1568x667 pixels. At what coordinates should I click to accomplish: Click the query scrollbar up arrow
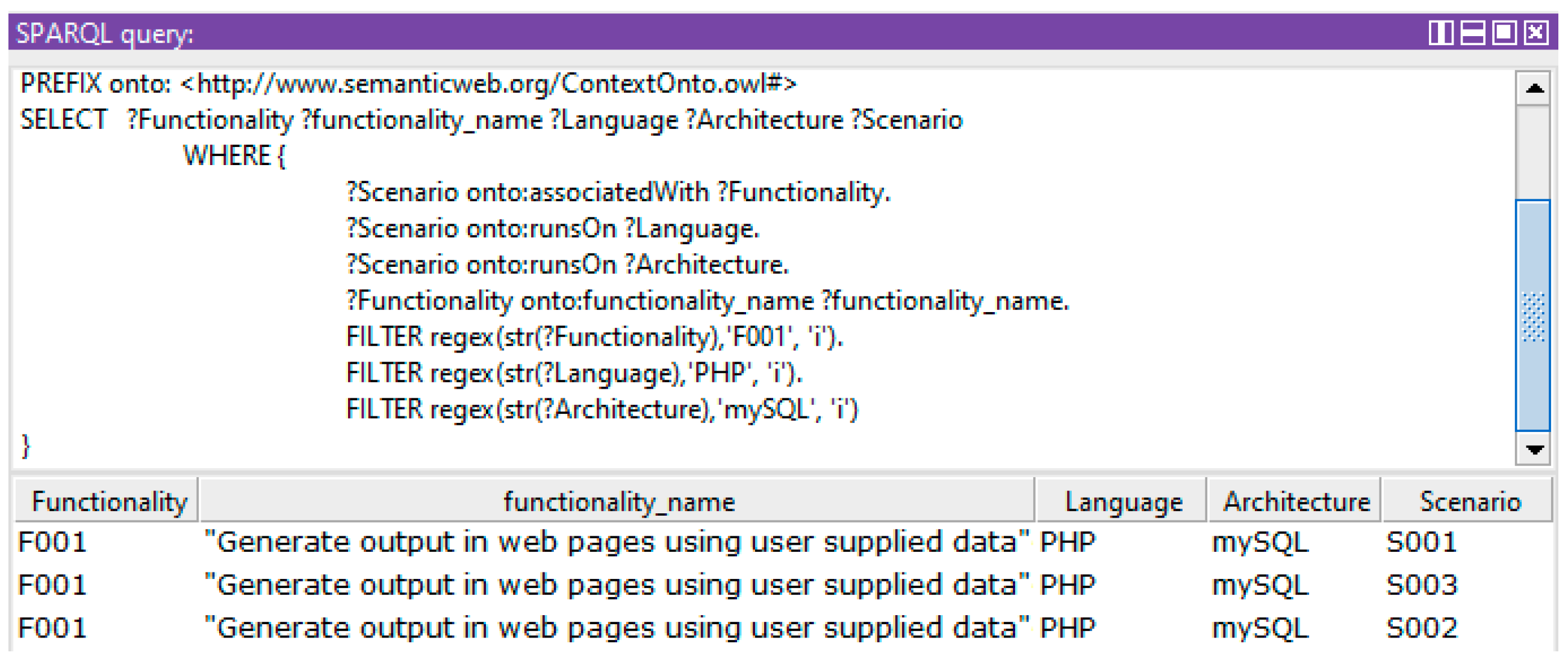coord(1534,89)
